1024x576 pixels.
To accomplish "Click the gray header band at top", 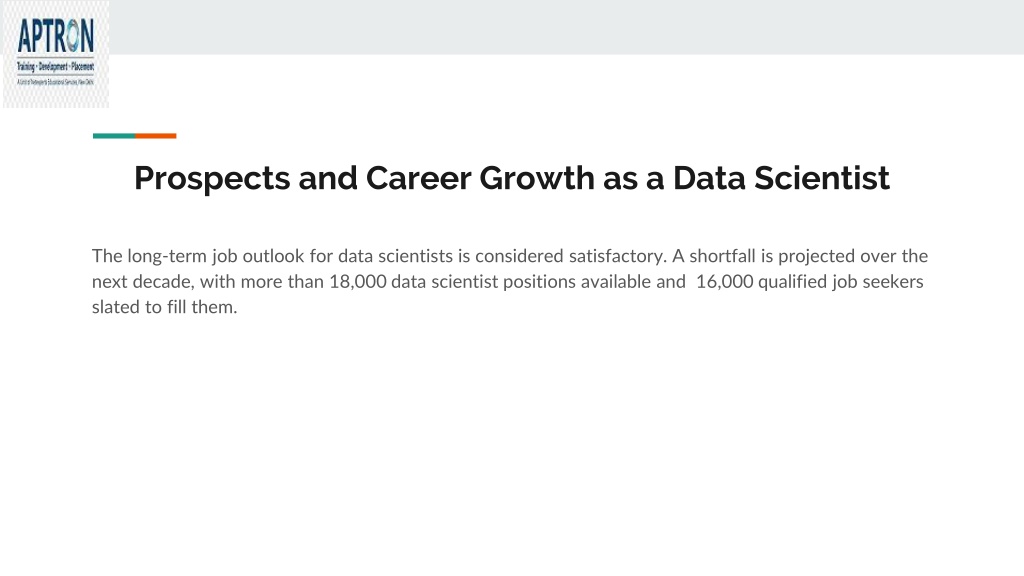I will point(566,27).
